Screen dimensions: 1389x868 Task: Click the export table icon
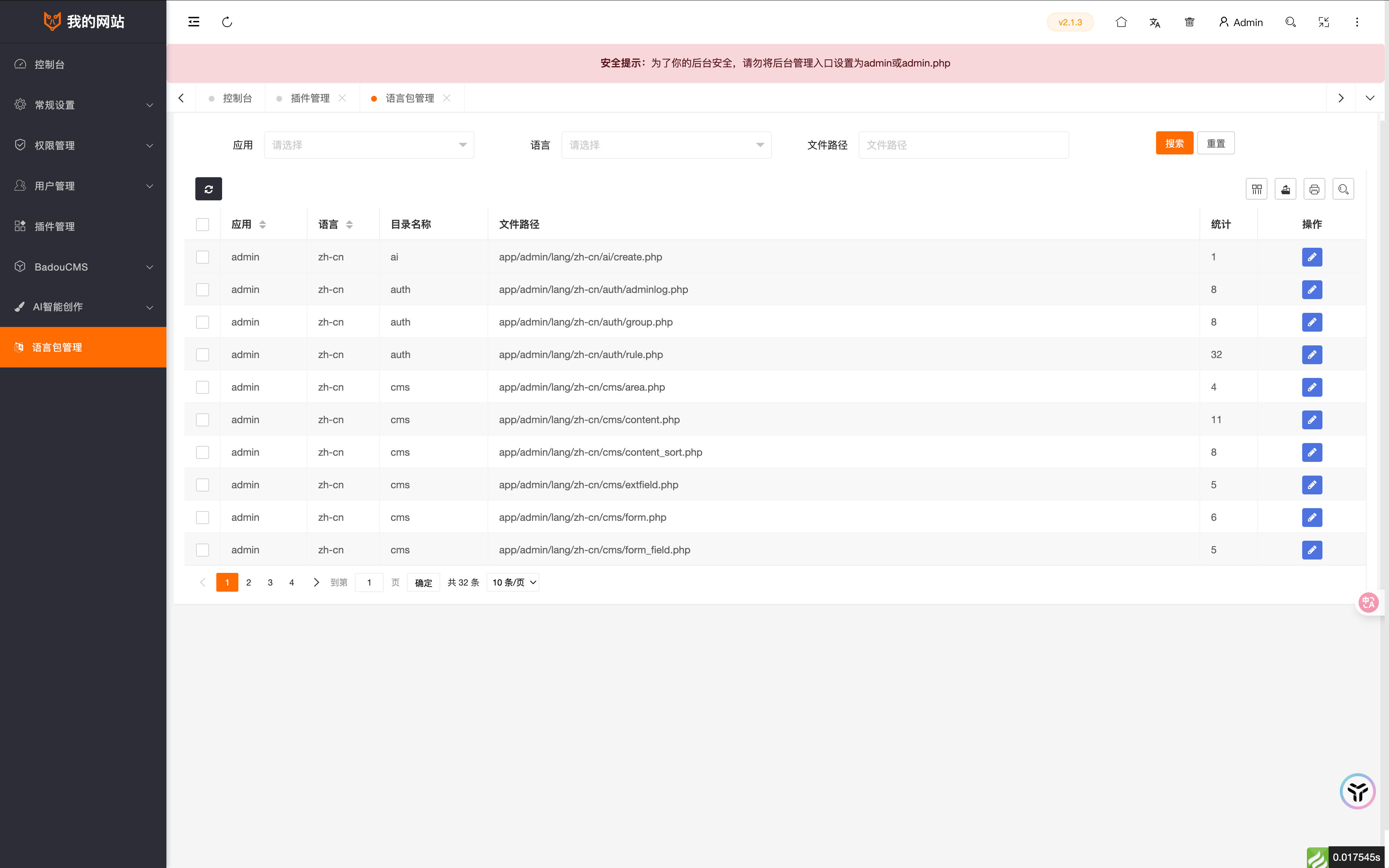tap(1285, 189)
